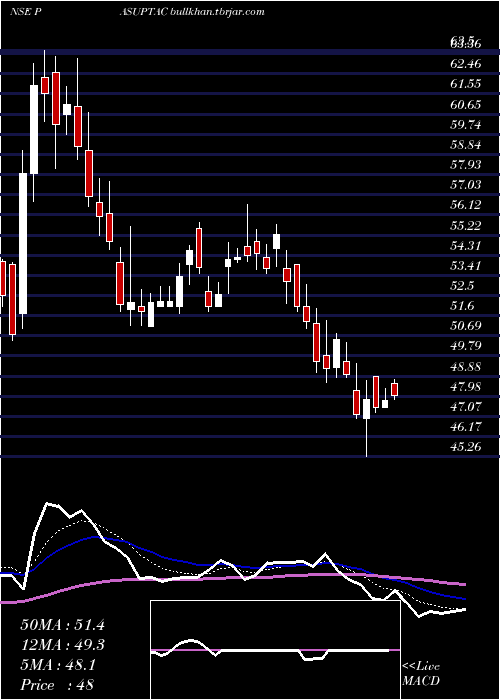
Task: Click the 59.74 price axis label
Action: click(x=466, y=125)
